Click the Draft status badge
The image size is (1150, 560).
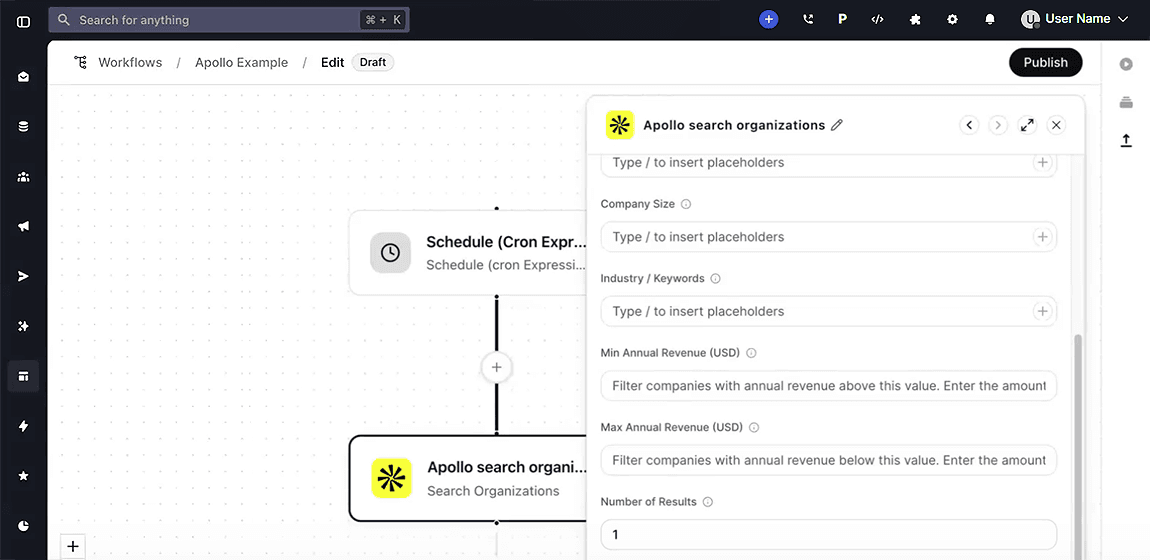point(373,62)
